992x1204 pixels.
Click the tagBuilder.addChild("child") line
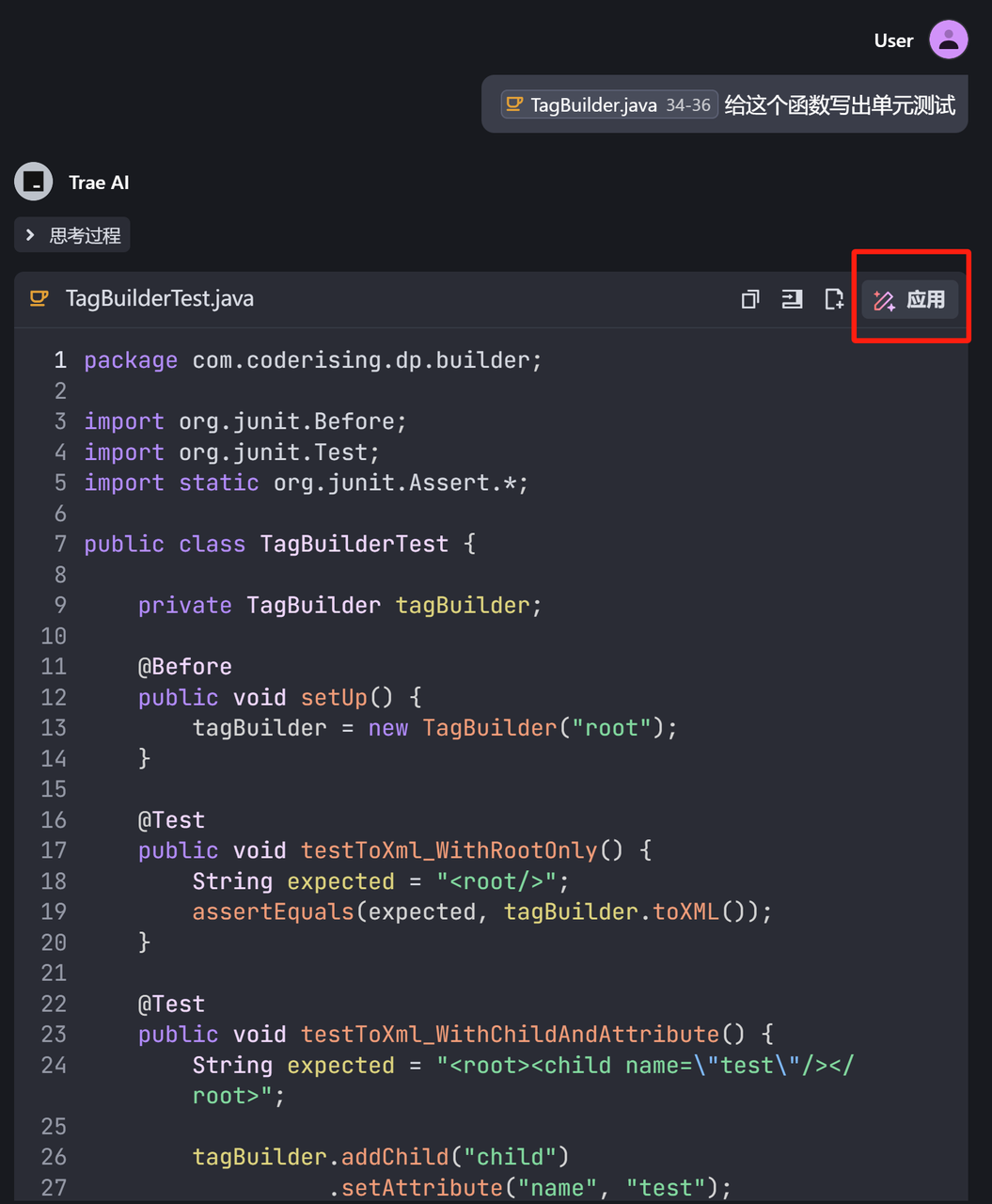click(x=381, y=1156)
